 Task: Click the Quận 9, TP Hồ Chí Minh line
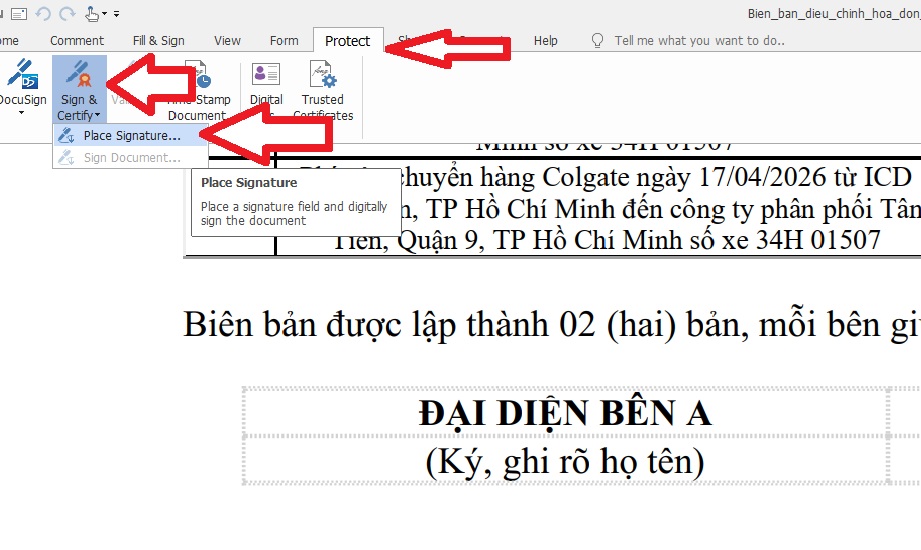coord(607,240)
